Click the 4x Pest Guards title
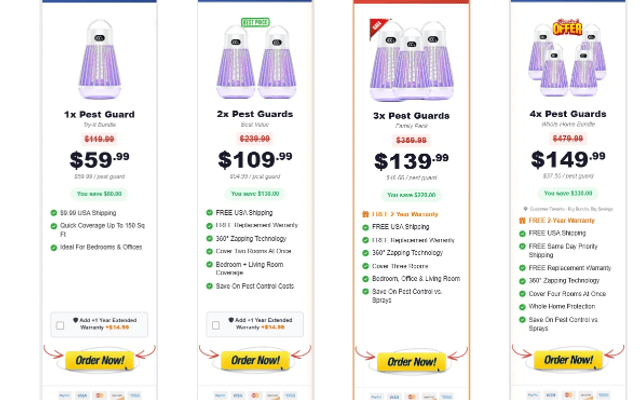This screenshot has width=640, height=400. [x=567, y=115]
